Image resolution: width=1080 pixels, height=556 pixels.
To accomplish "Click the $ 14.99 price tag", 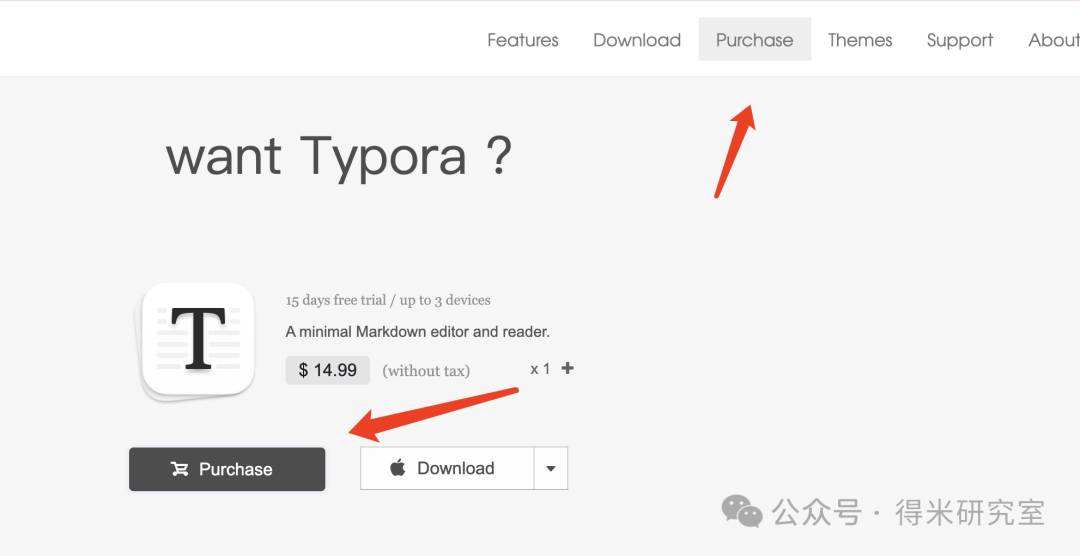I will [x=328, y=370].
